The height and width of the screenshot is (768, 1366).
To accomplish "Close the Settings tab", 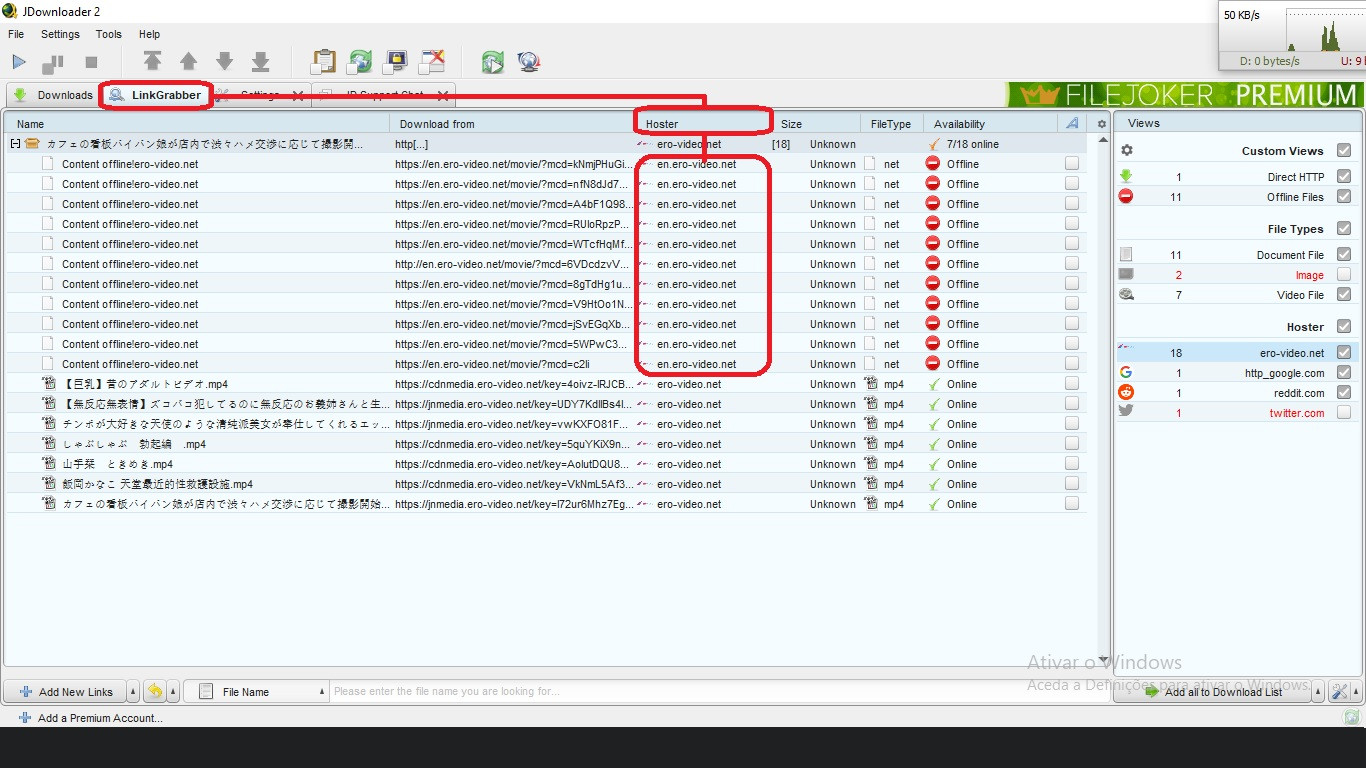I will pyautogui.click(x=298, y=95).
